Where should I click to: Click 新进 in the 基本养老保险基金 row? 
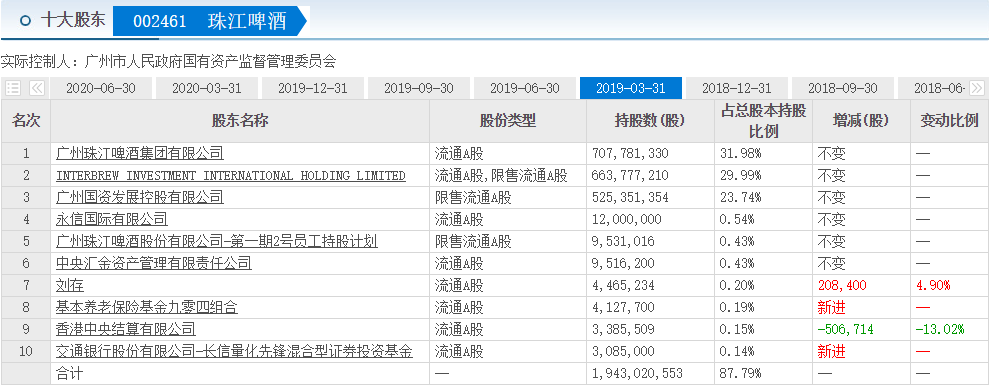[831, 307]
